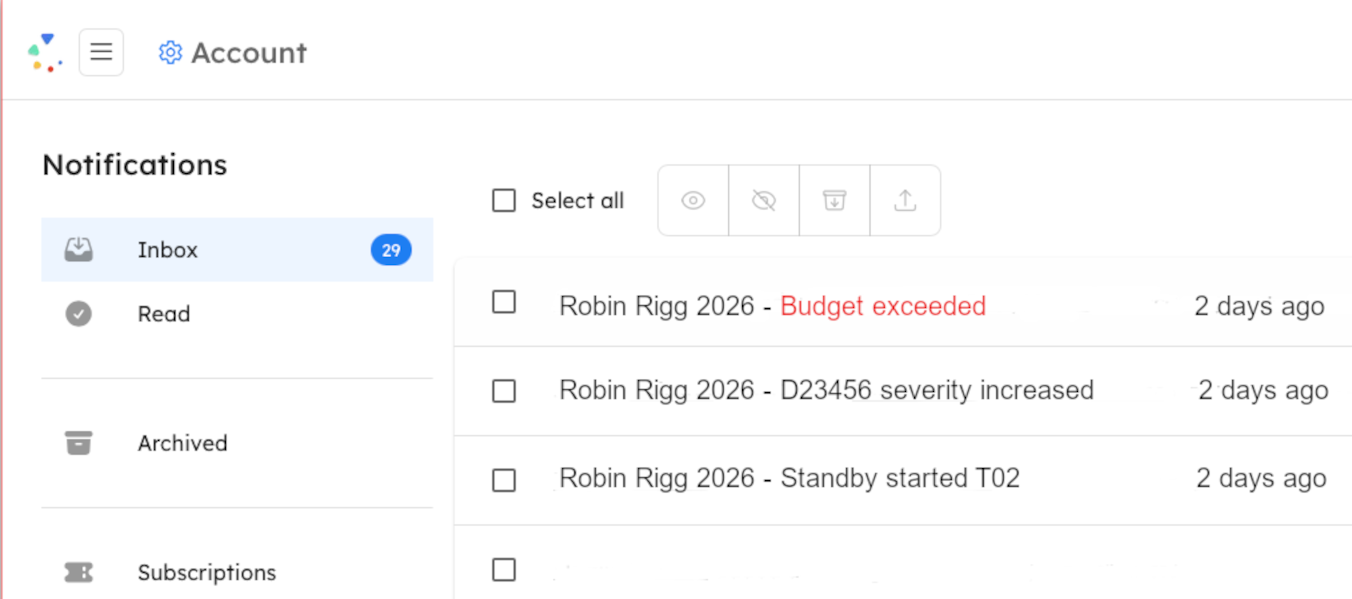Tick the Select all checkbox
This screenshot has width=1352, height=599.
pyautogui.click(x=504, y=201)
